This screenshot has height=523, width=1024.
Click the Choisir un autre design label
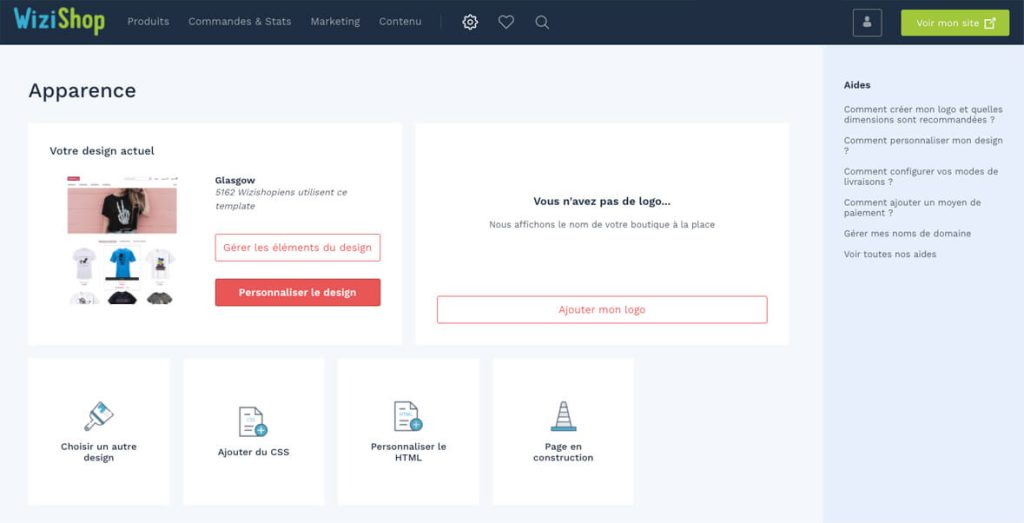99,452
